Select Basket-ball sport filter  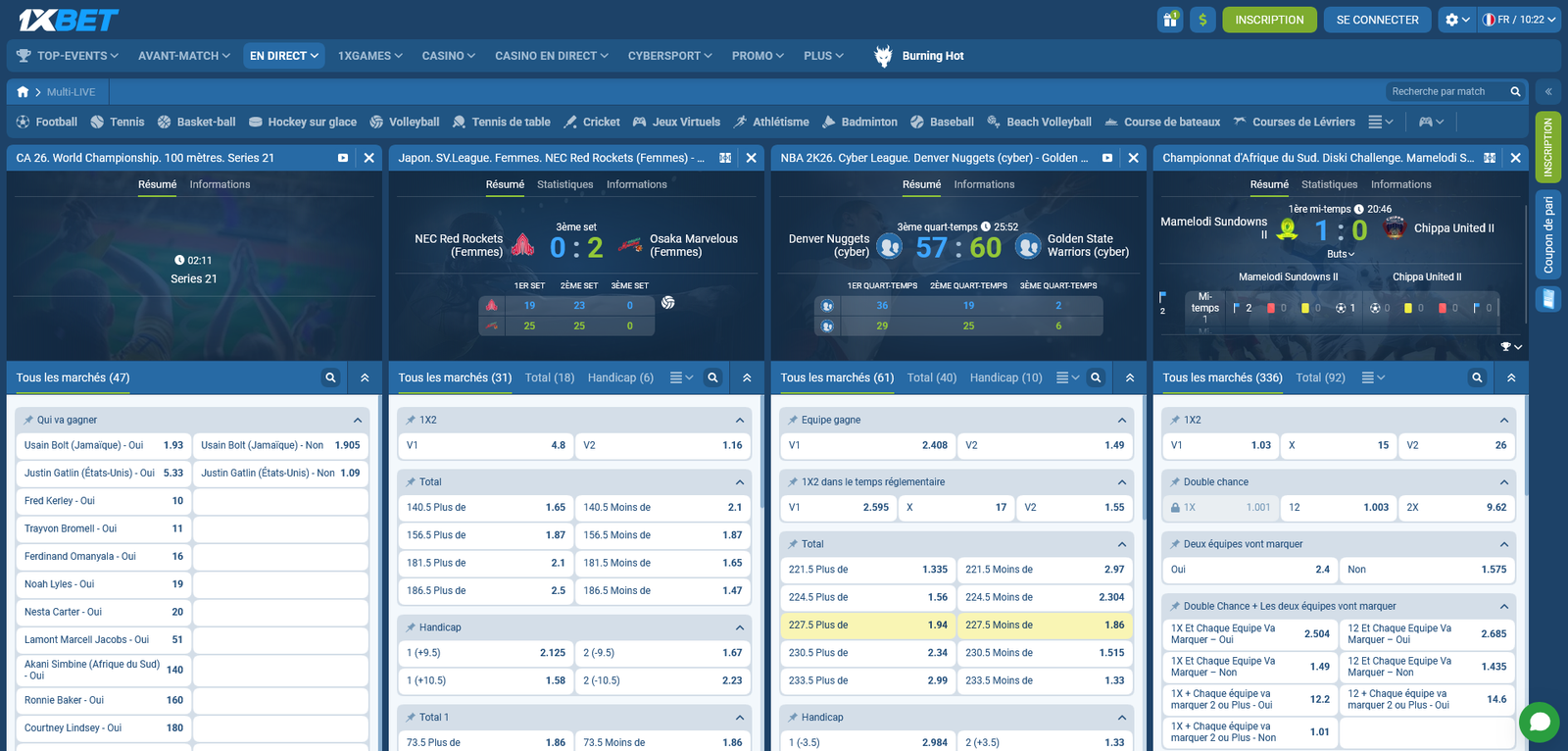[x=197, y=123]
